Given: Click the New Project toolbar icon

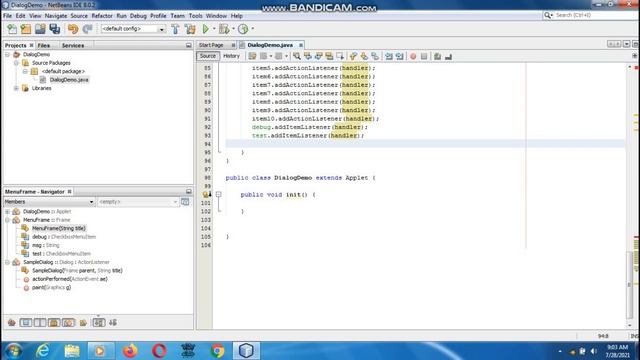Looking at the screenshot, I should pyautogui.click(x=26, y=29).
